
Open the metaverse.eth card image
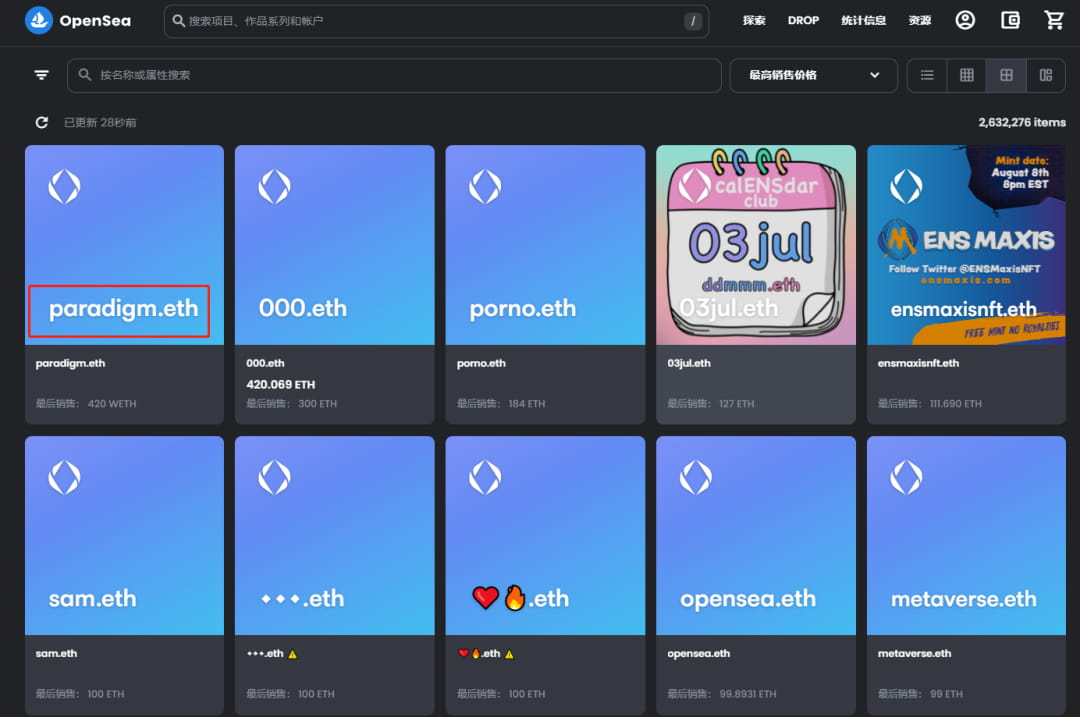pyautogui.click(x=966, y=535)
